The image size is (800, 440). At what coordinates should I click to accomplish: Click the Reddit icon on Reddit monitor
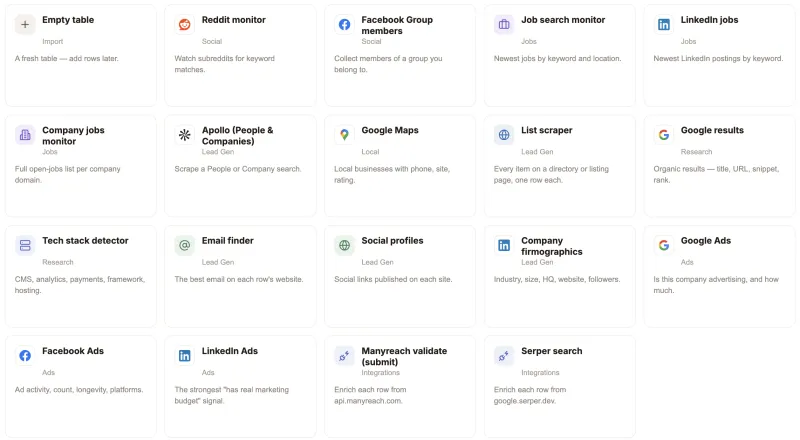[x=185, y=25]
